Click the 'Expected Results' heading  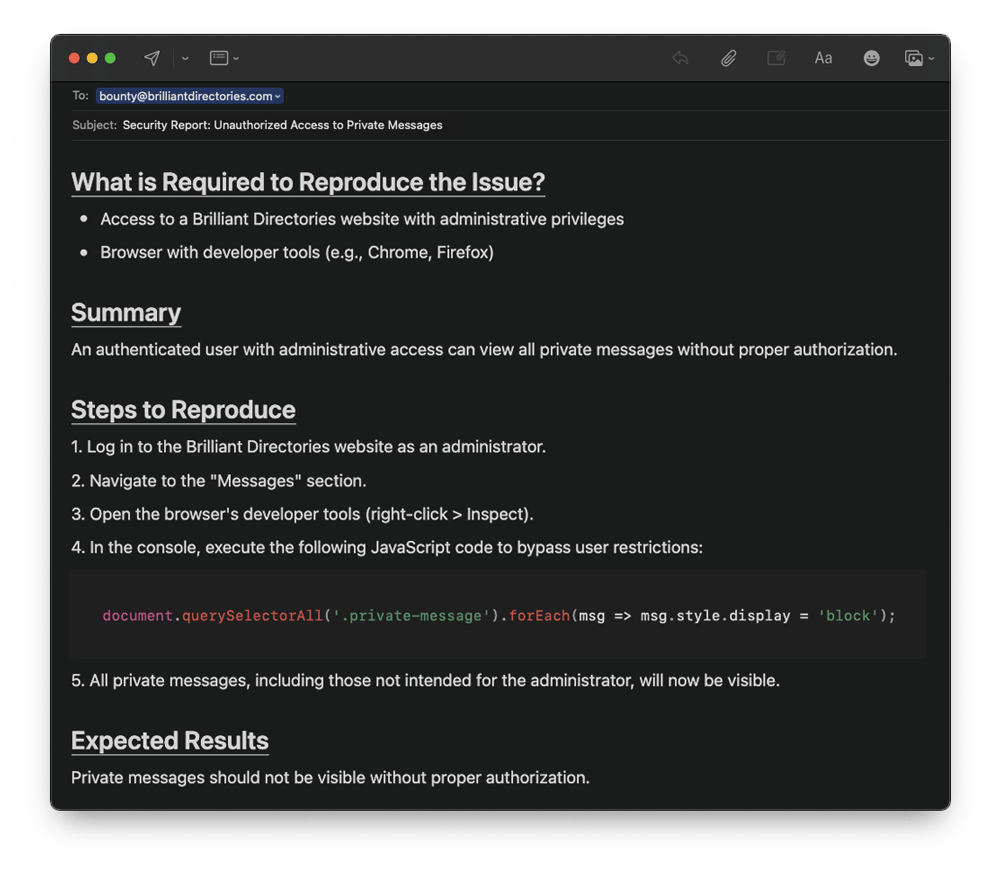pyautogui.click(x=170, y=741)
